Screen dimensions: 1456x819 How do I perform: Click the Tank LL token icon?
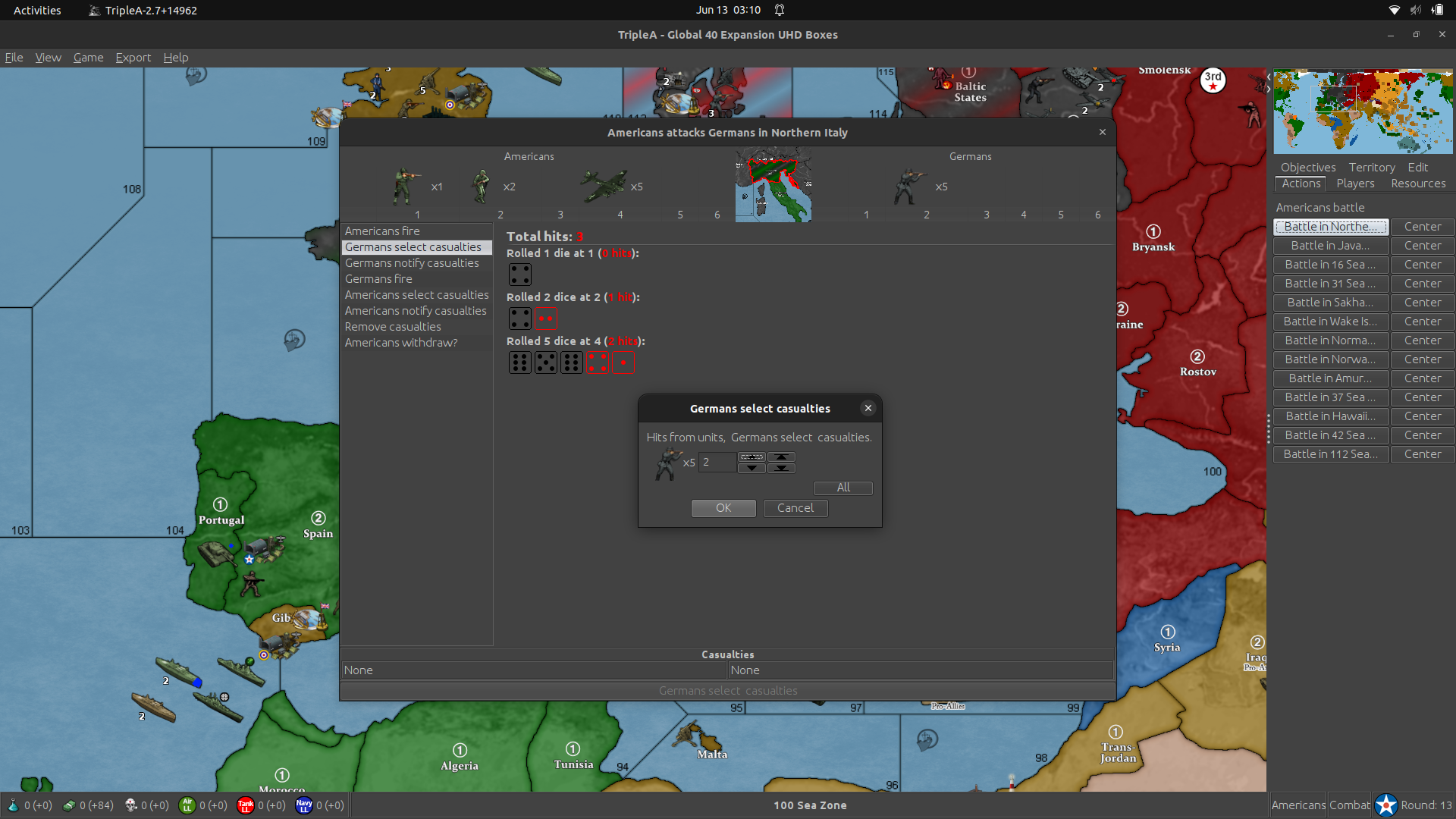[245, 805]
